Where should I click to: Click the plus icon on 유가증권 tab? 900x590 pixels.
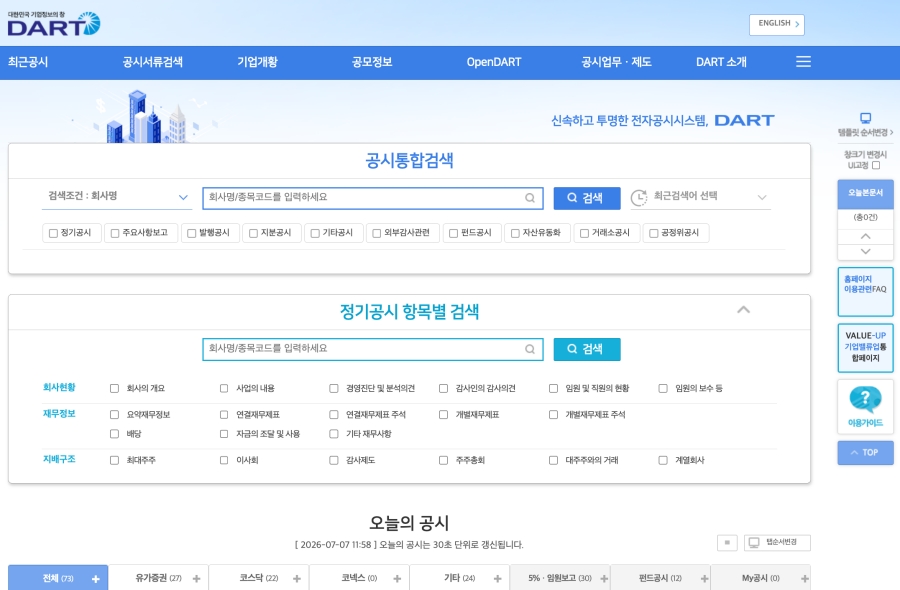pos(196,579)
